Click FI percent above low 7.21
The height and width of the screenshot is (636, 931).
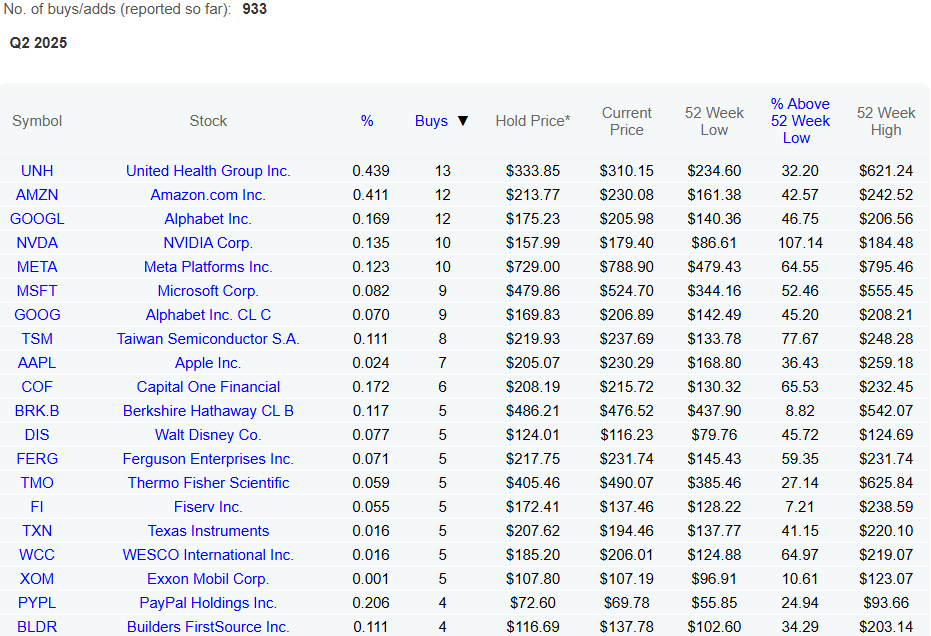tap(800, 507)
